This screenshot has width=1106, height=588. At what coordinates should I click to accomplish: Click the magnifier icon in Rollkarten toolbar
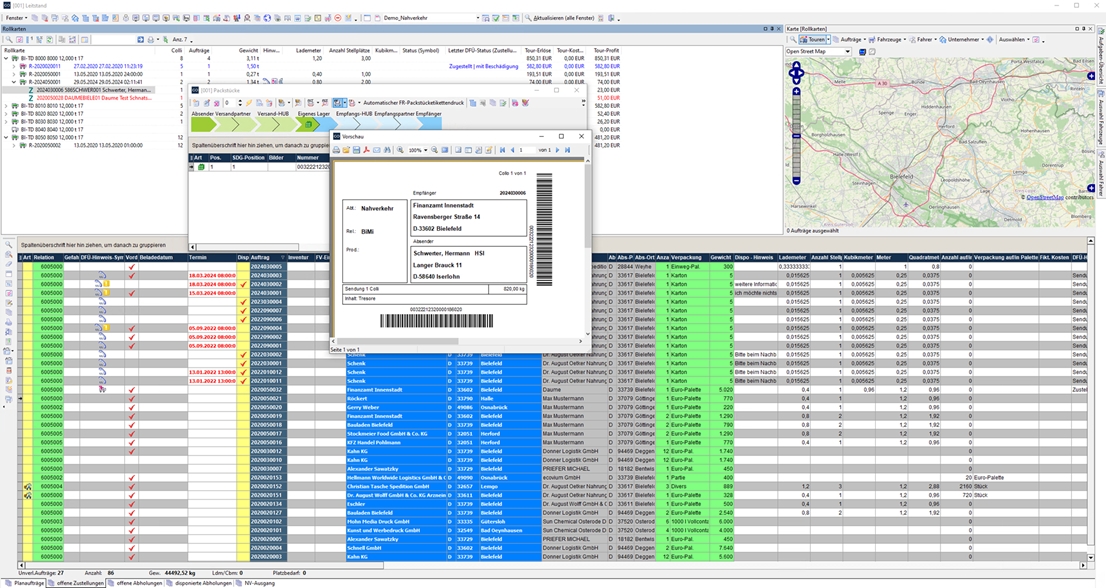[x=8, y=39]
